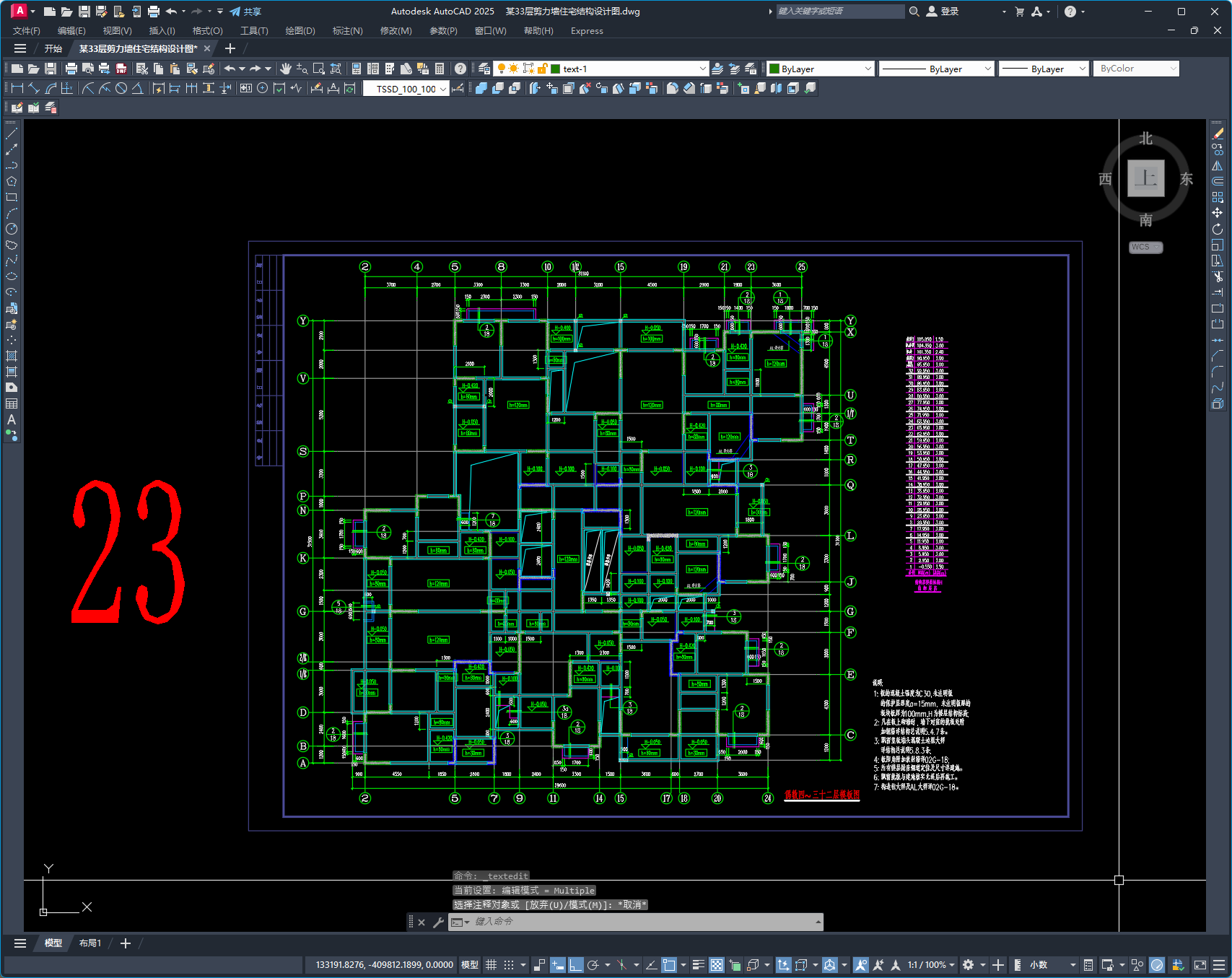Click the ViewCube 上 top face

click(1146, 178)
